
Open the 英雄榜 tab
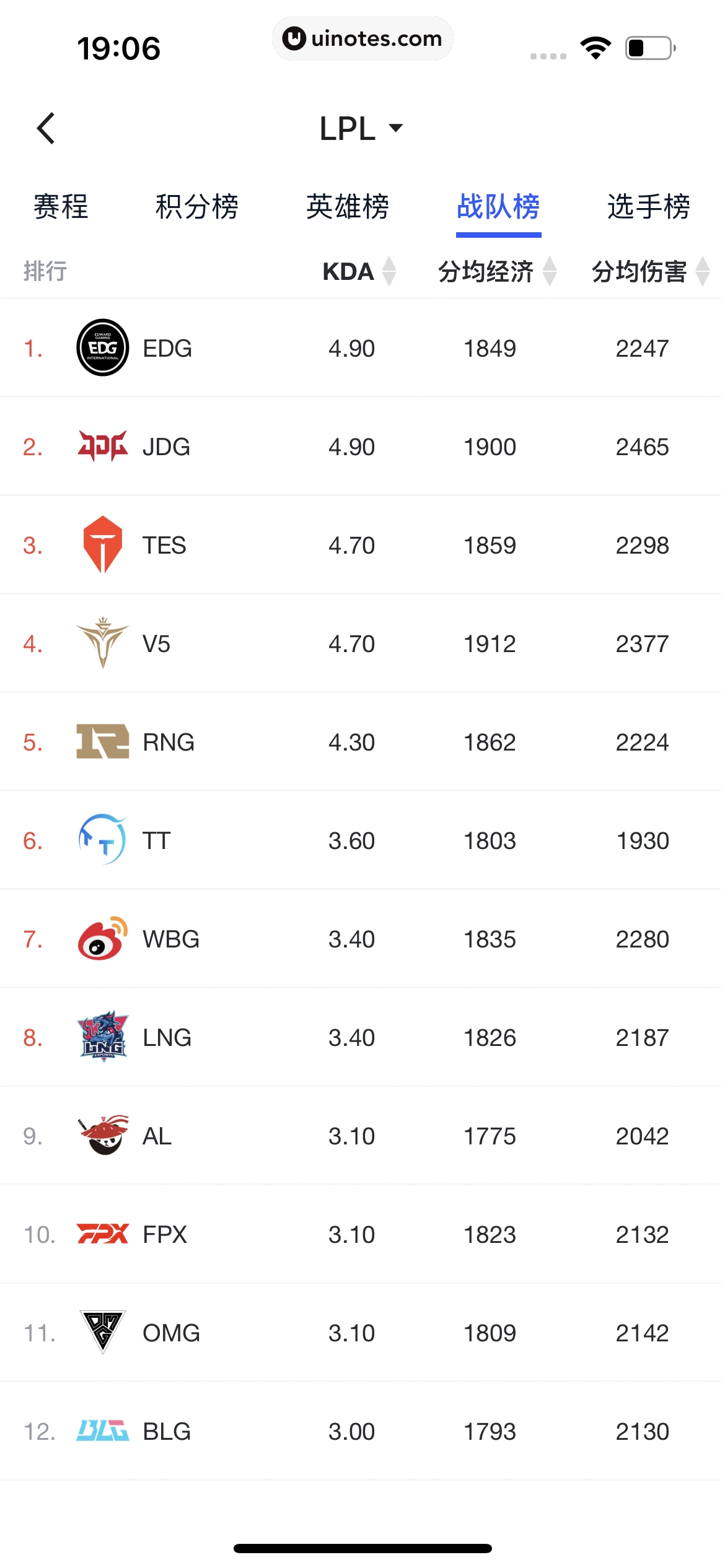[x=348, y=206]
